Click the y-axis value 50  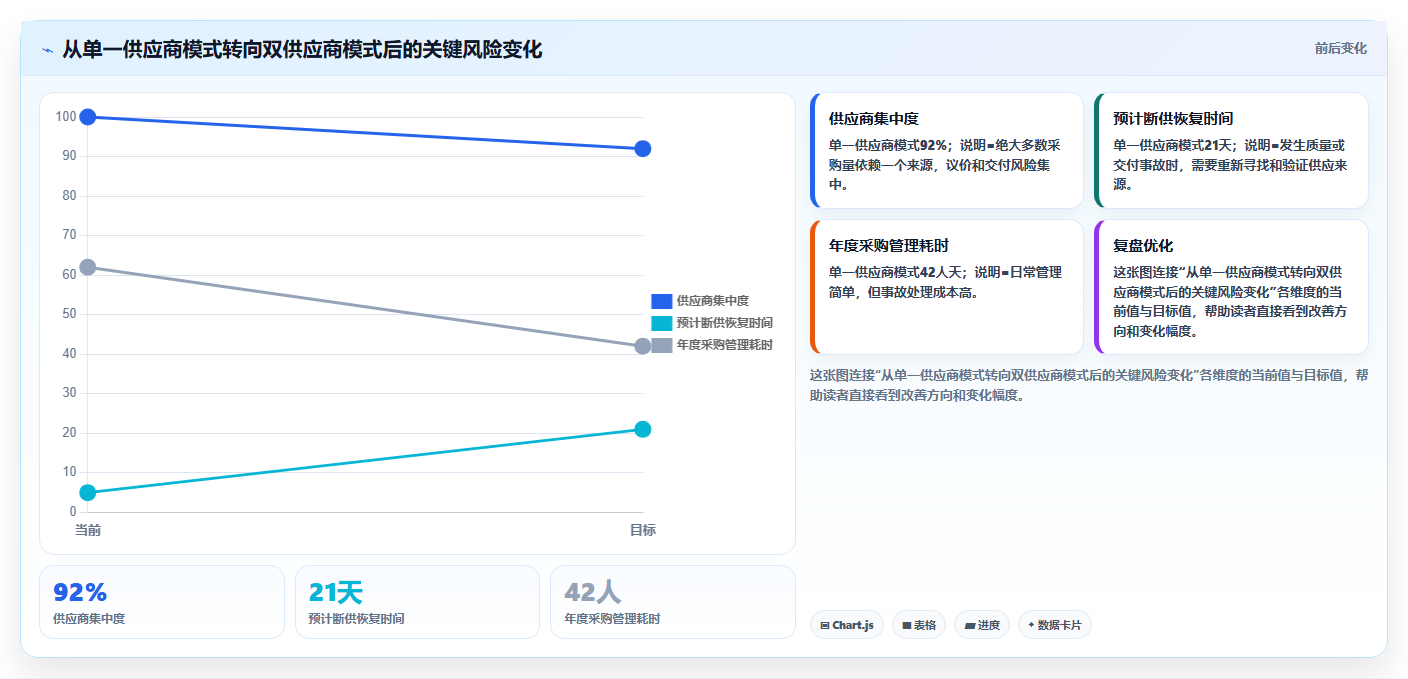pyautogui.click(x=69, y=314)
